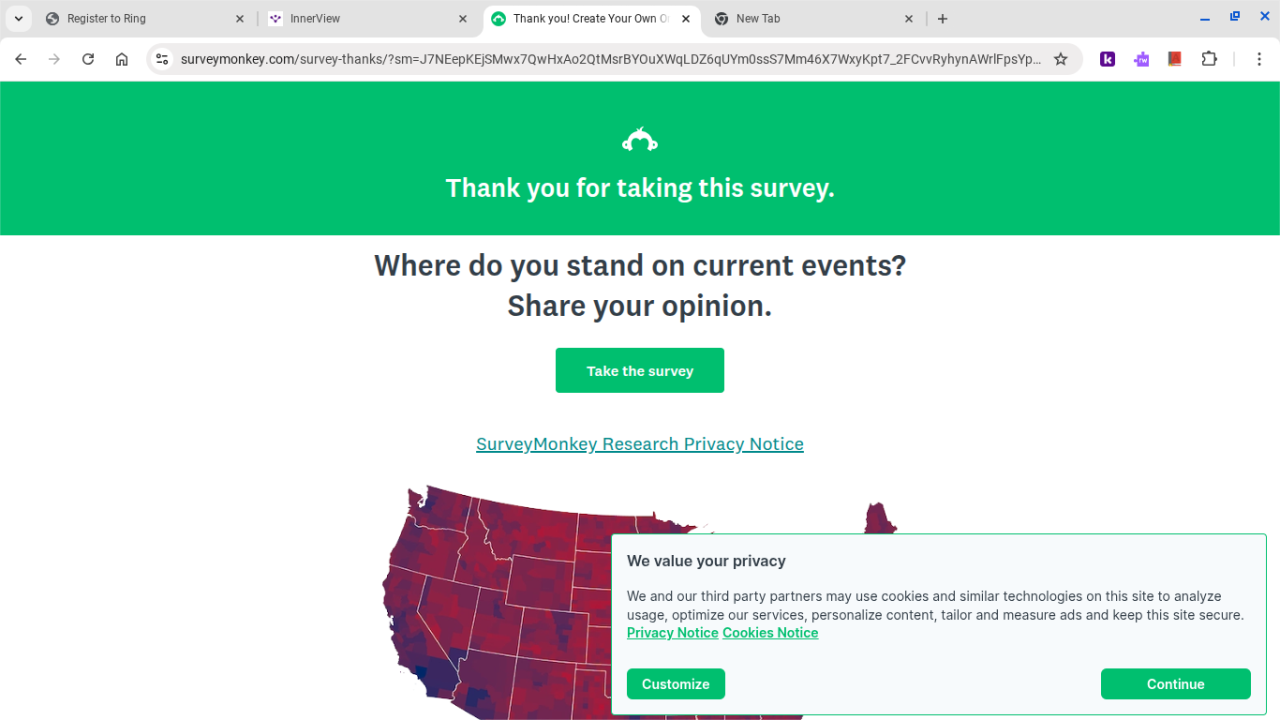Click the SurveyMonkey logo in green banner
The image size is (1280, 720).
click(640, 141)
